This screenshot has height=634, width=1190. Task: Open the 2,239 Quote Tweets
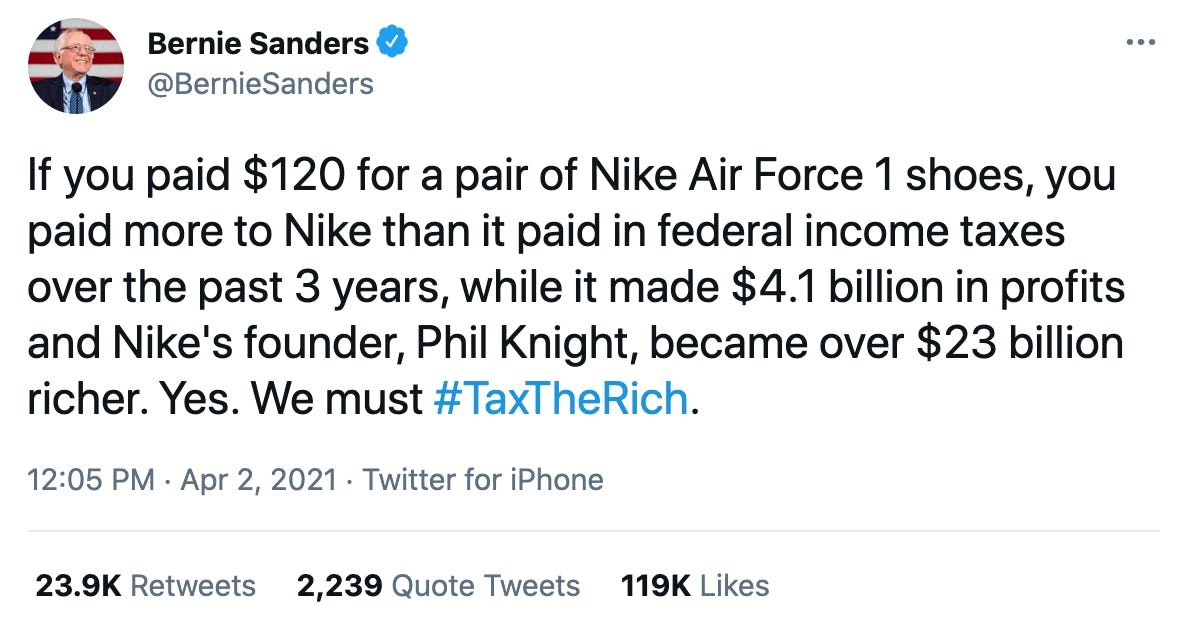(436, 586)
